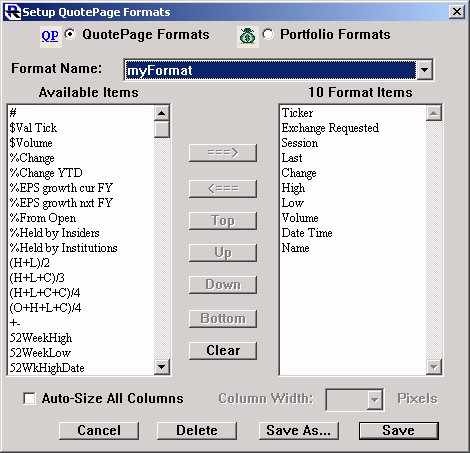Click Available Items scroll down arrow
470x453 pixels.
click(x=162, y=367)
